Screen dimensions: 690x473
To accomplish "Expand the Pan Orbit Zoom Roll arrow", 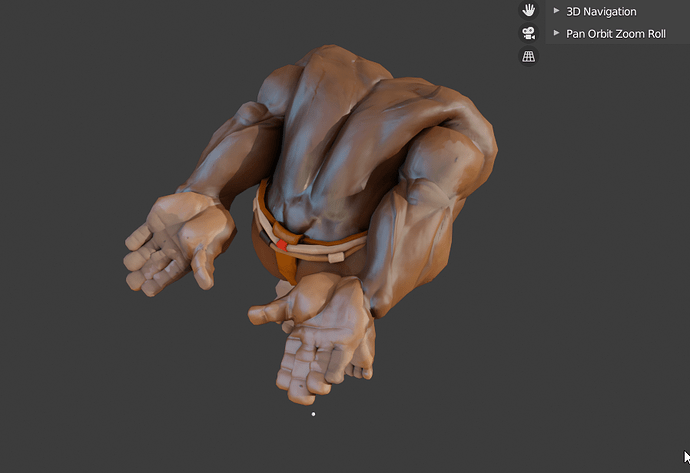I will tap(556, 33).
